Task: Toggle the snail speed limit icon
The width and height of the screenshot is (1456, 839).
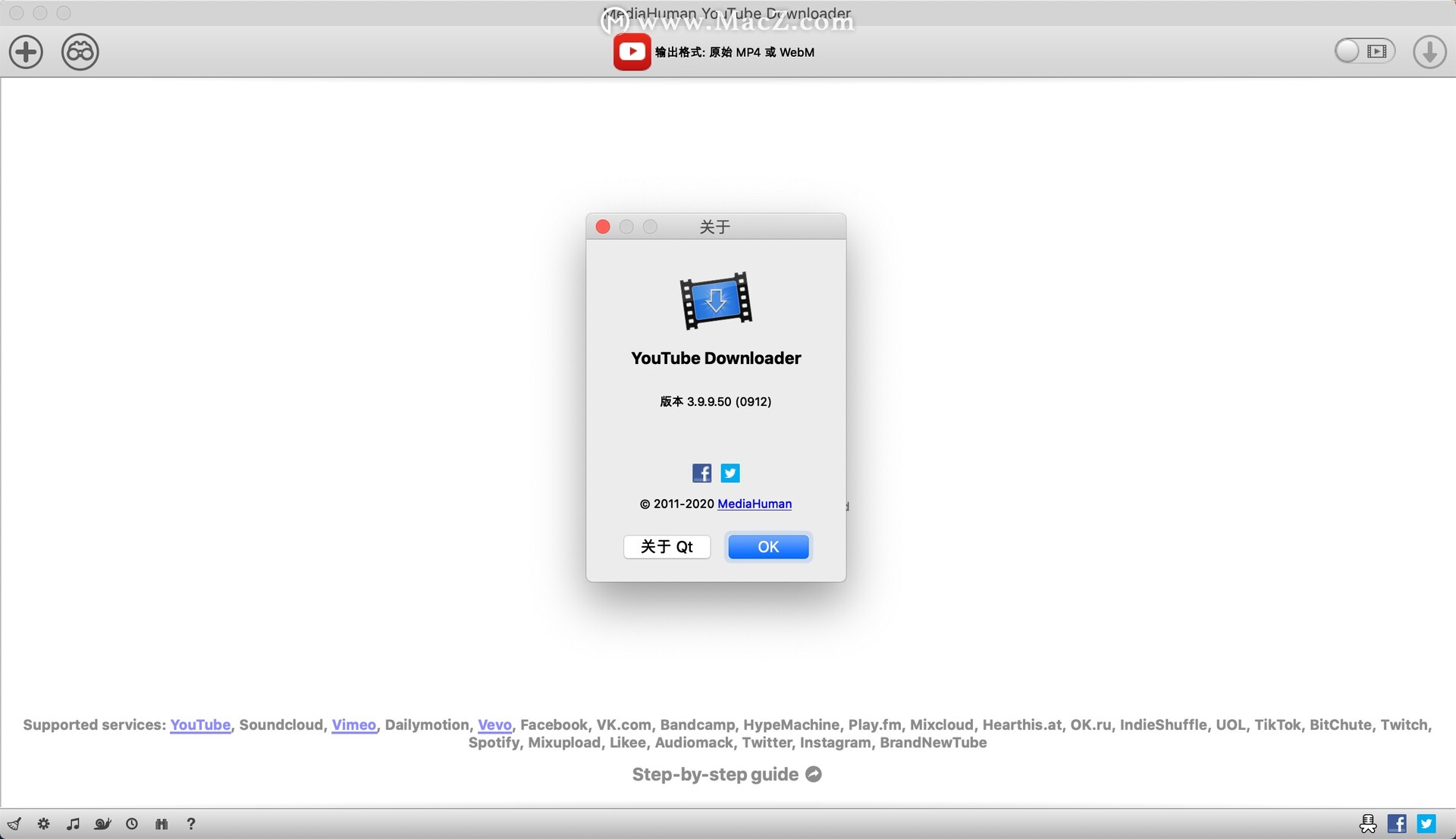Action: [x=102, y=824]
